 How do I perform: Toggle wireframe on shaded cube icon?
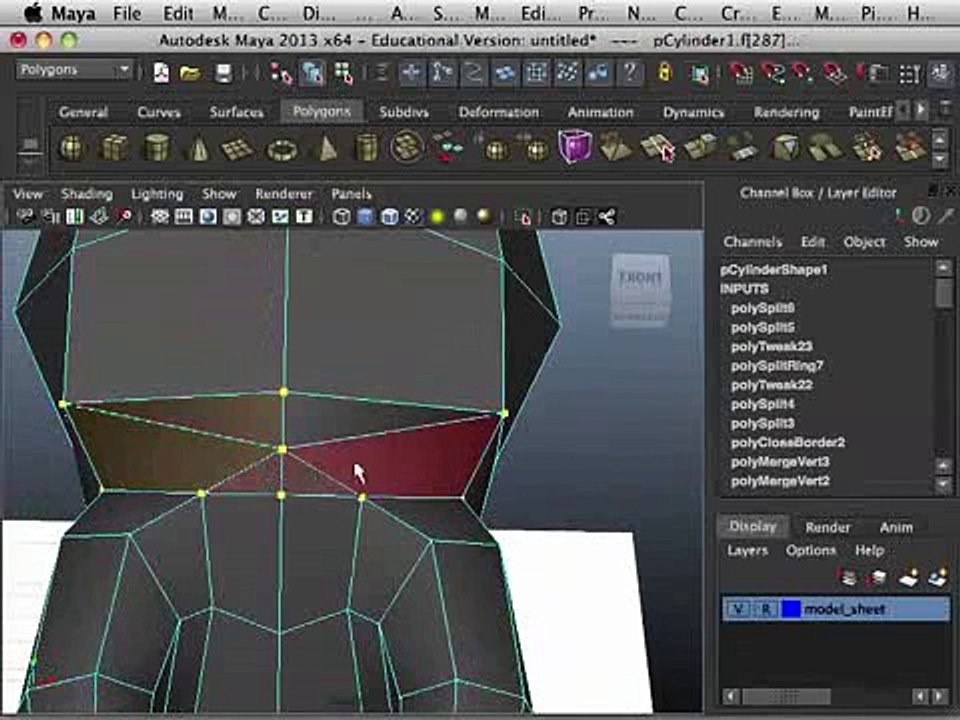pos(389,217)
